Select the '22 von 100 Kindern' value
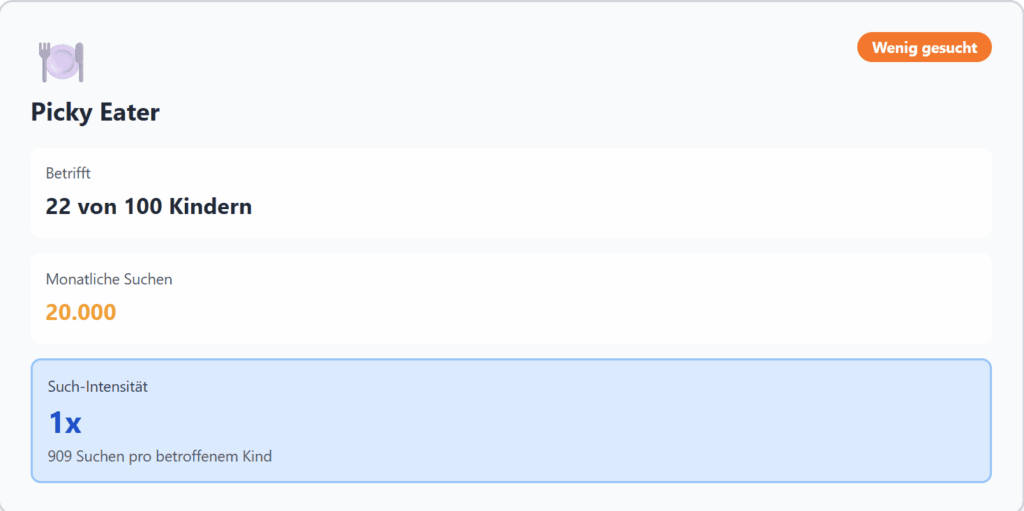Image resolution: width=1024 pixels, height=511 pixels. tap(148, 207)
